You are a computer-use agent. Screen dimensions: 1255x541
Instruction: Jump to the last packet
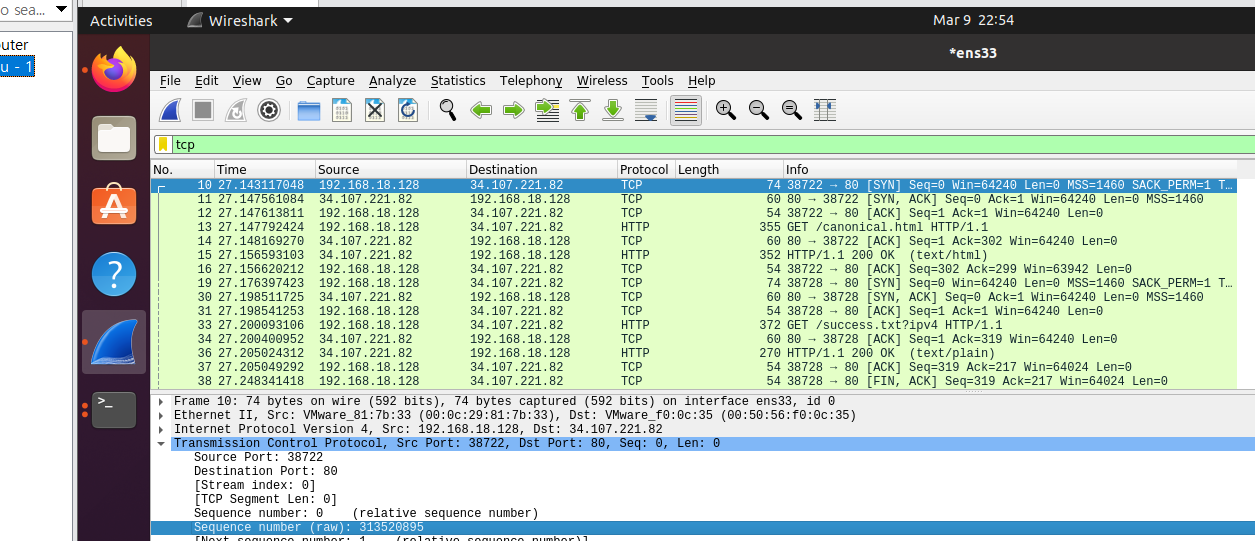[613, 110]
